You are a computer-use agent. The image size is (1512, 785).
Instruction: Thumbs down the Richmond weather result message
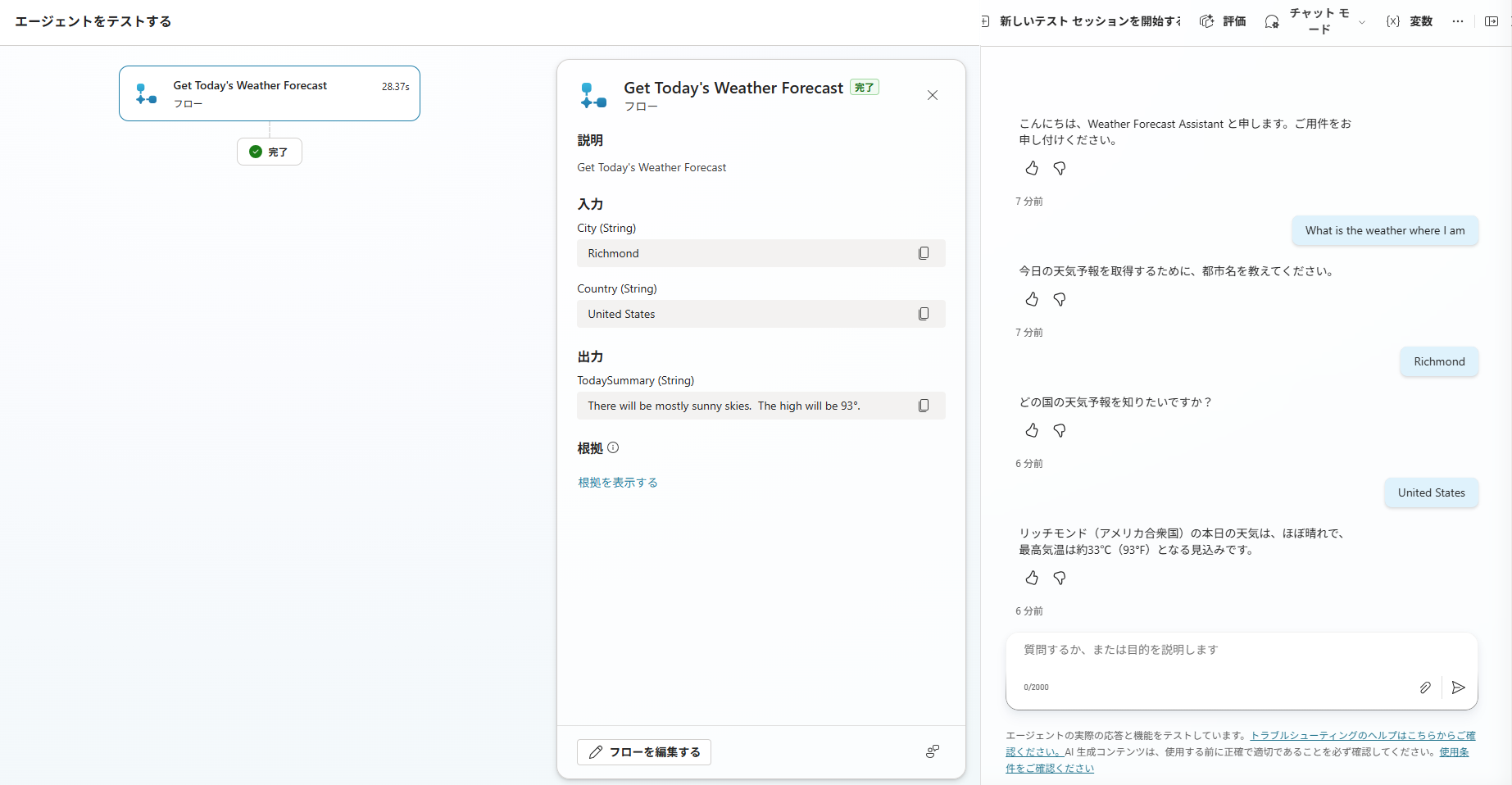(1060, 578)
